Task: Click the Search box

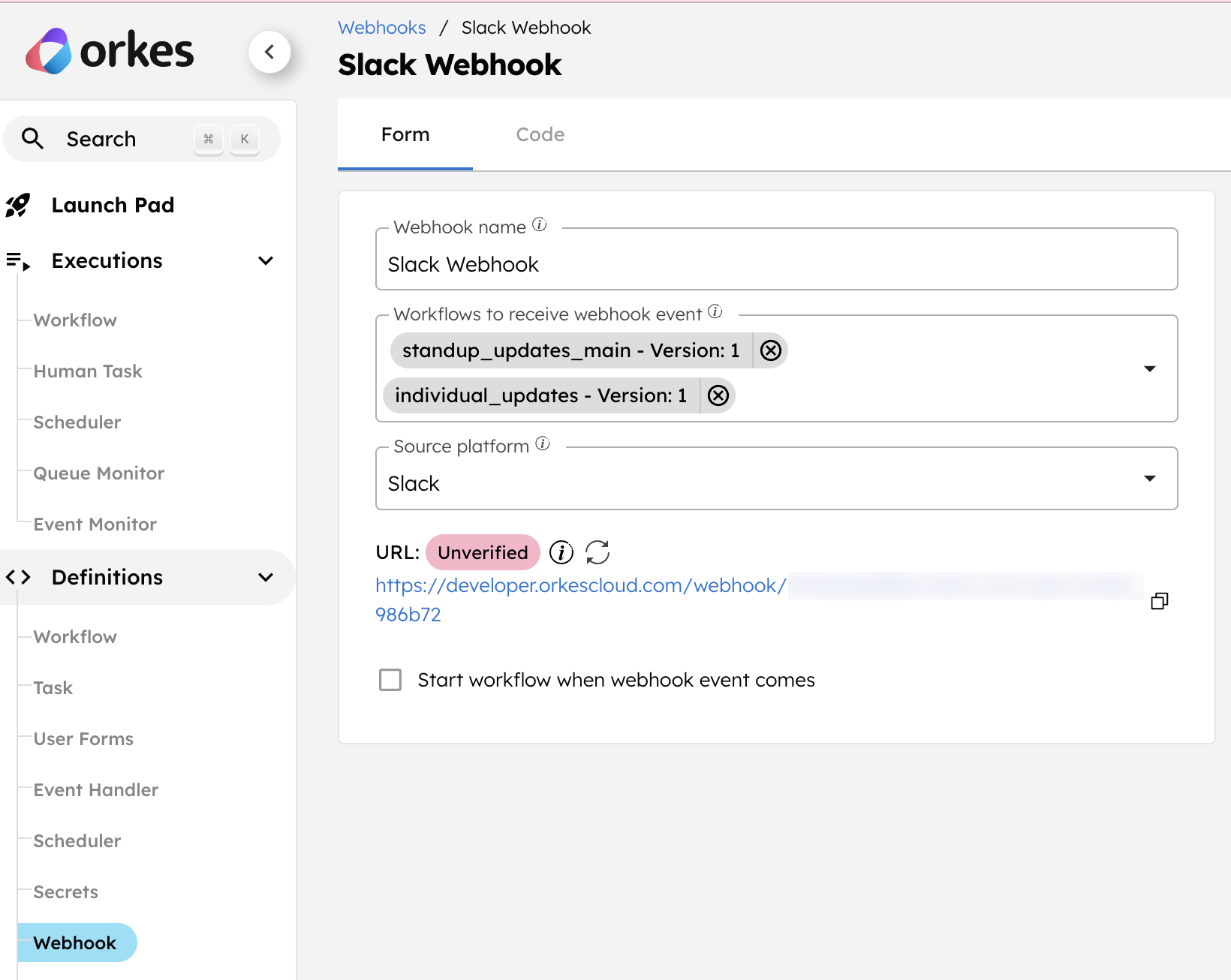Action: coord(142,139)
